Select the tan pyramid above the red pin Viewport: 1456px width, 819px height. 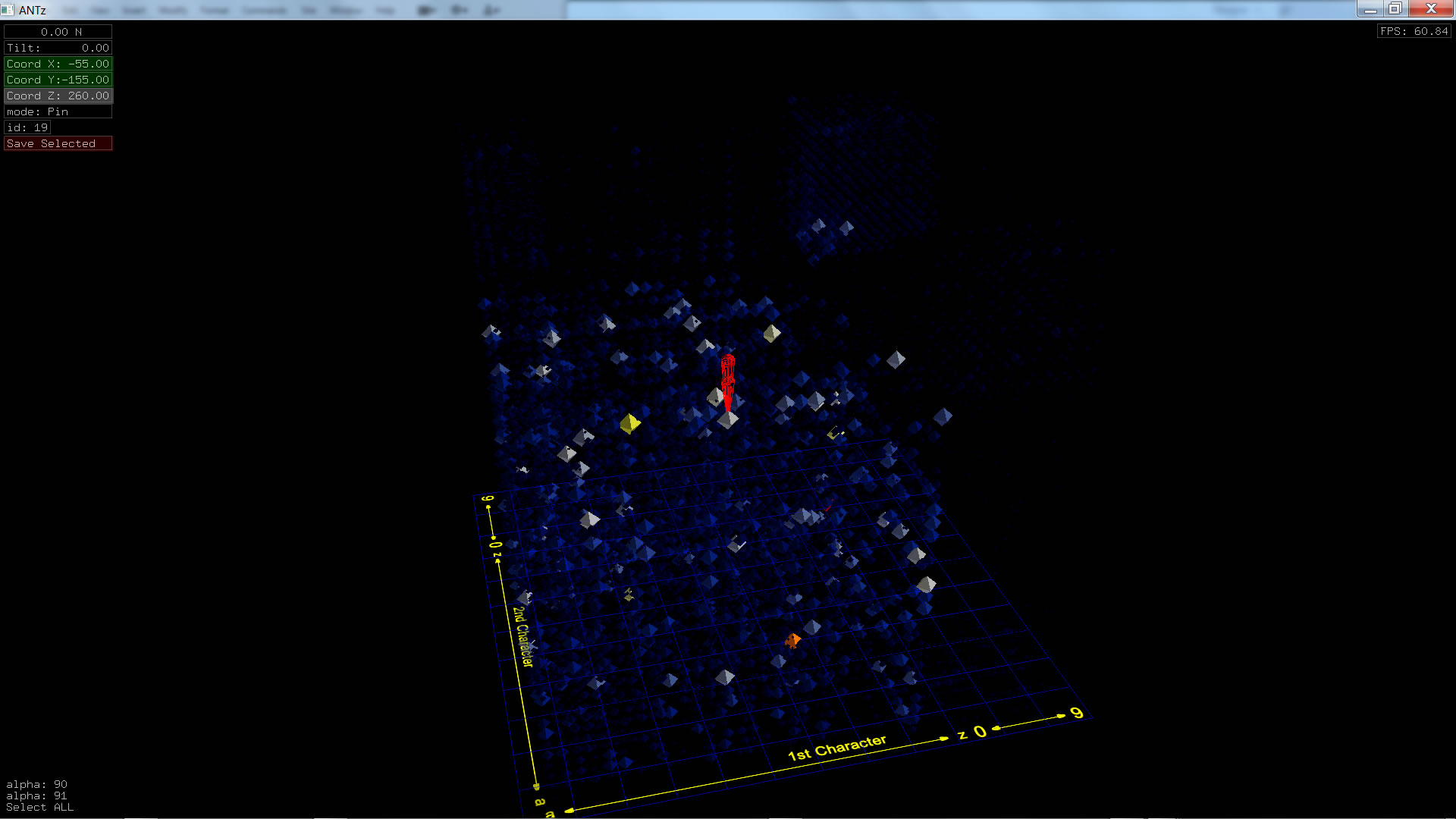[x=771, y=333]
